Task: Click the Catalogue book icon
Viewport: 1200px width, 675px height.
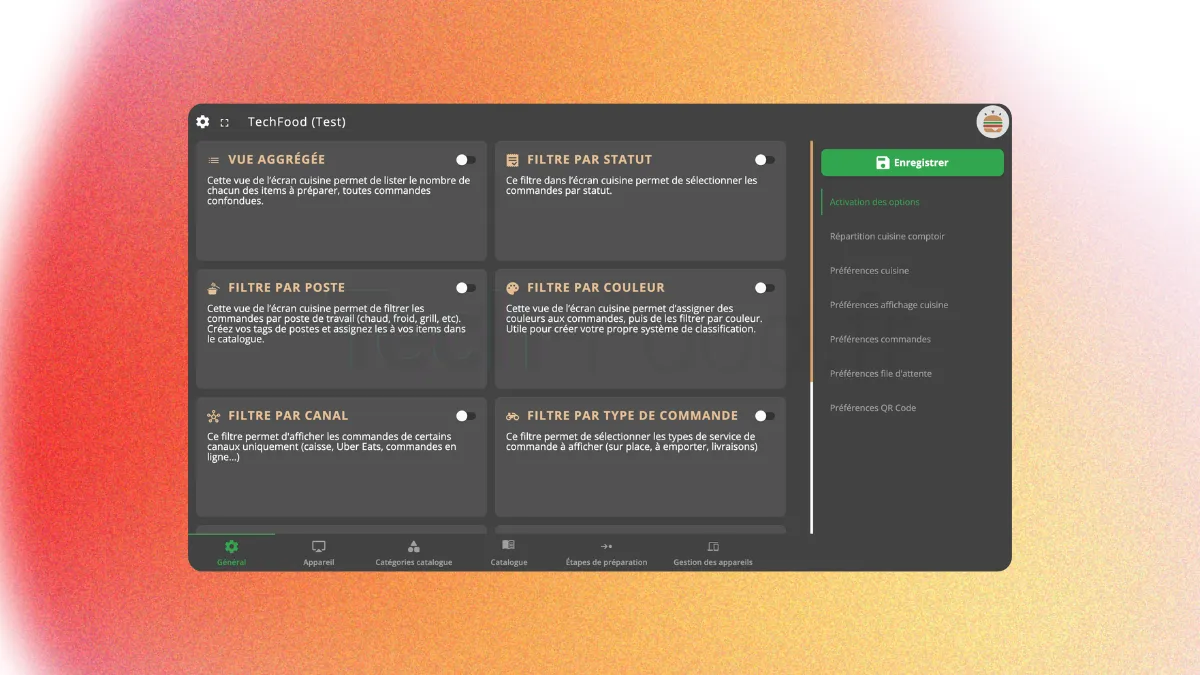Action: pyautogui.click(x=508, y=545)
